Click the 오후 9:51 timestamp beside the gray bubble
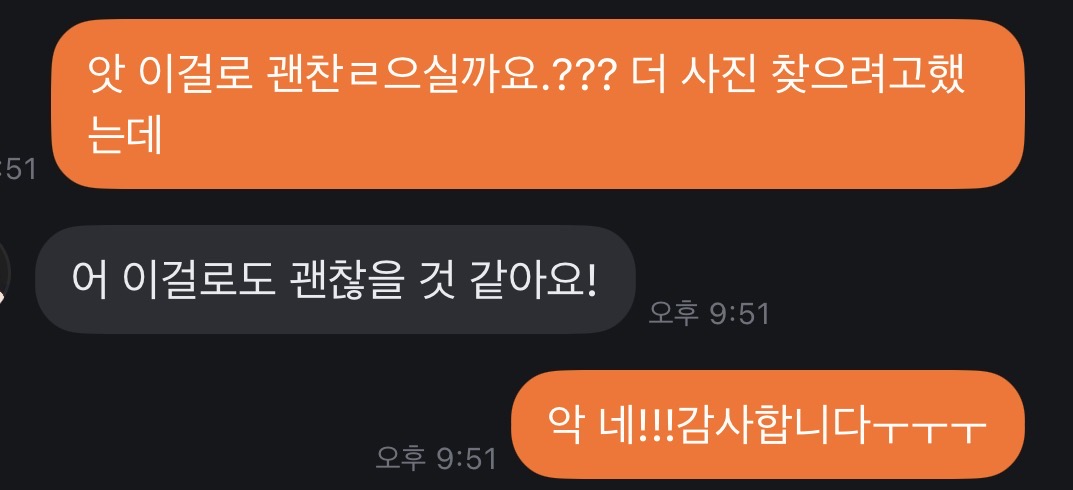The width and height of the screenshot is (1073, 490). point(709,314)
